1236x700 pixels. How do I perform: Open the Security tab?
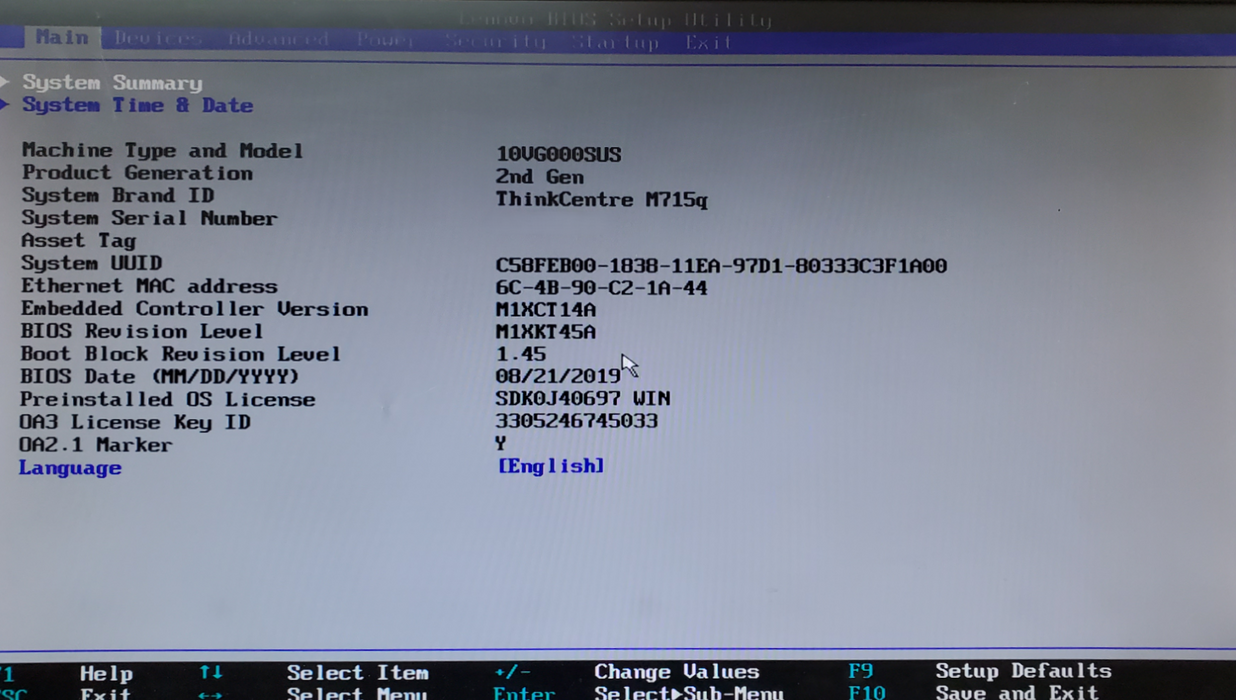pyautogui.click(x=495, y=41)
